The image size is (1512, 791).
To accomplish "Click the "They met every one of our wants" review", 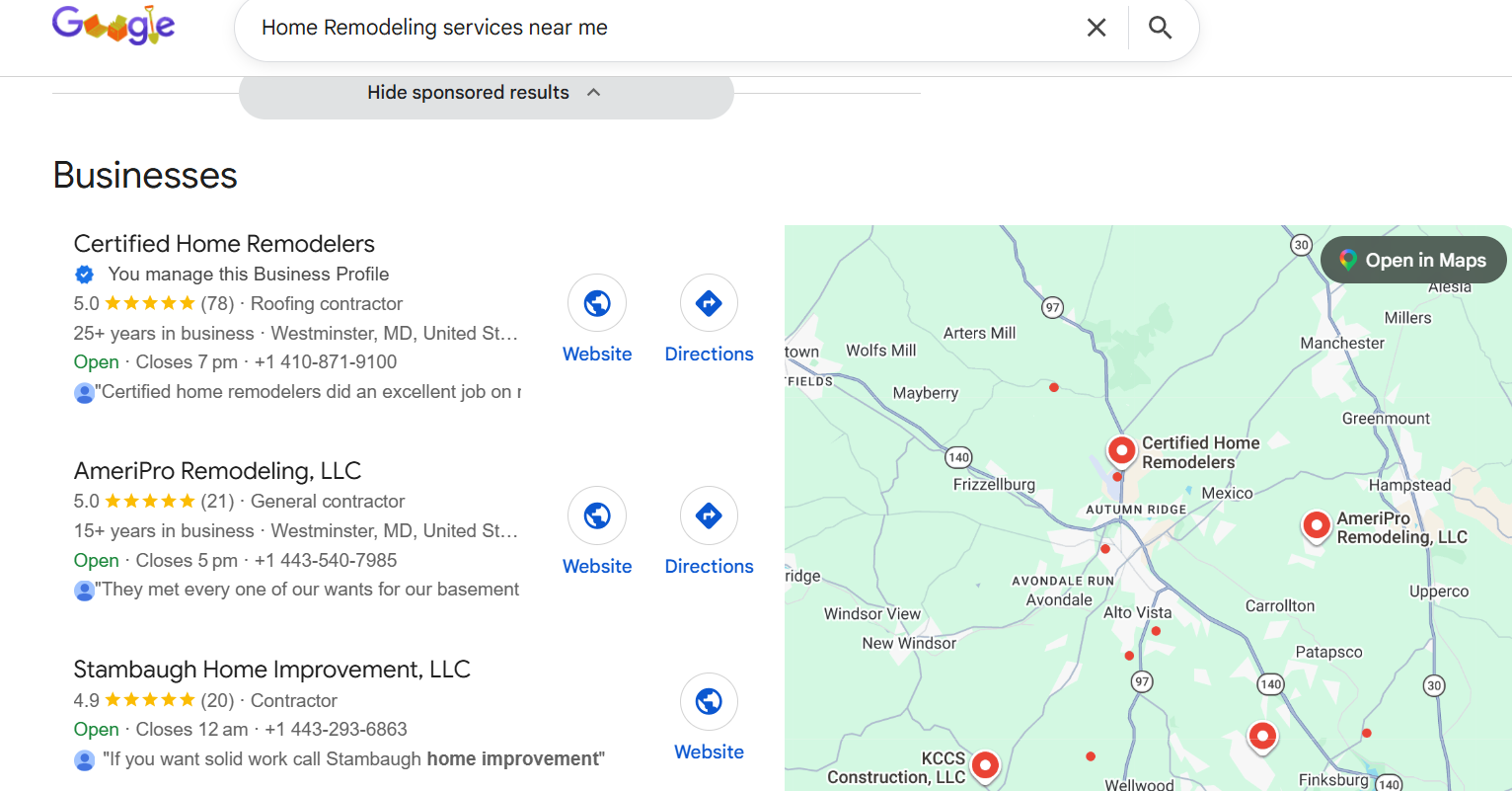I will click(307, 590).
